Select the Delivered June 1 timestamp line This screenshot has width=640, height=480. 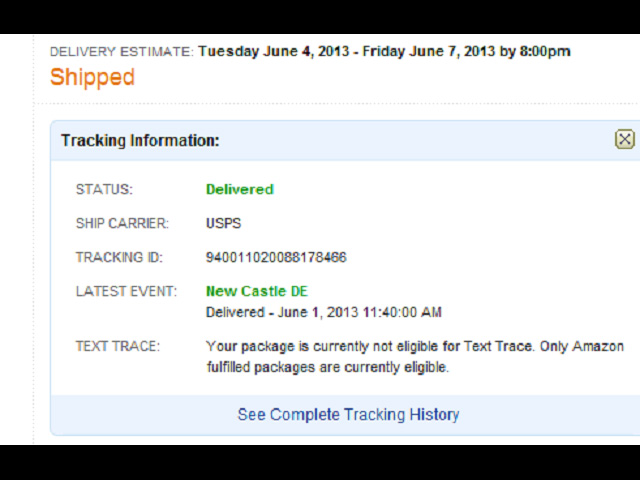[x=323, y=312]
